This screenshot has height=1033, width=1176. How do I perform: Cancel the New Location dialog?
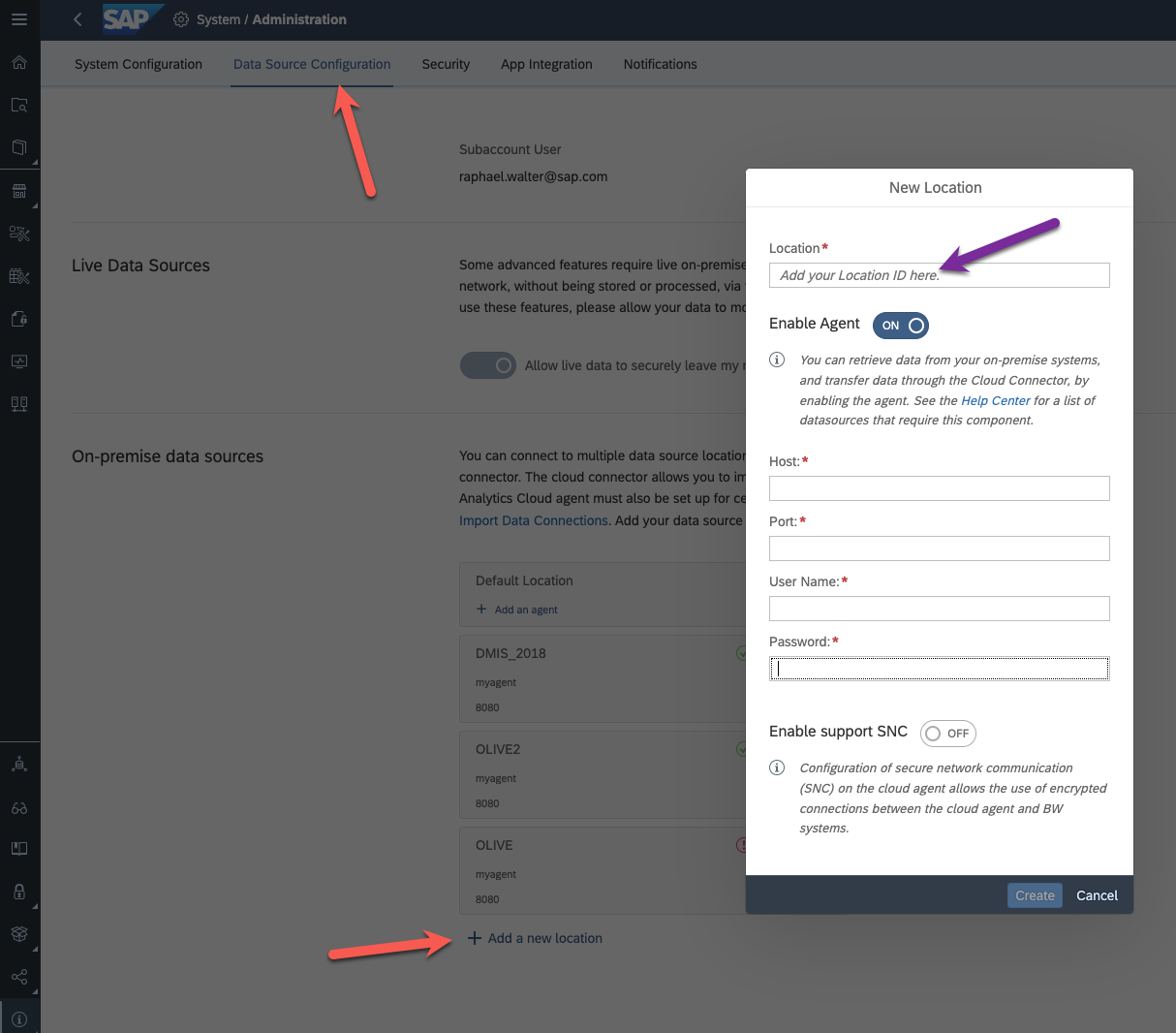(1097, 895)
